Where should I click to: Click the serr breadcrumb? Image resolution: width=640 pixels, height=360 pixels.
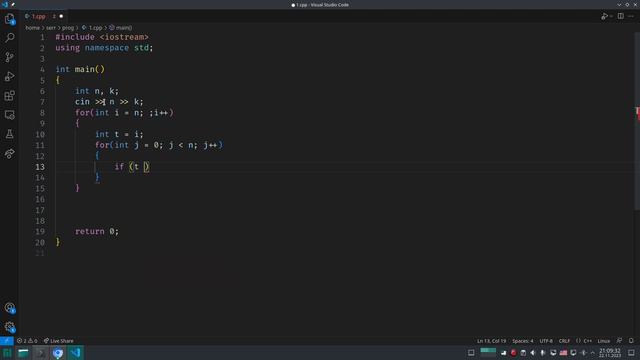click(51, 28)
